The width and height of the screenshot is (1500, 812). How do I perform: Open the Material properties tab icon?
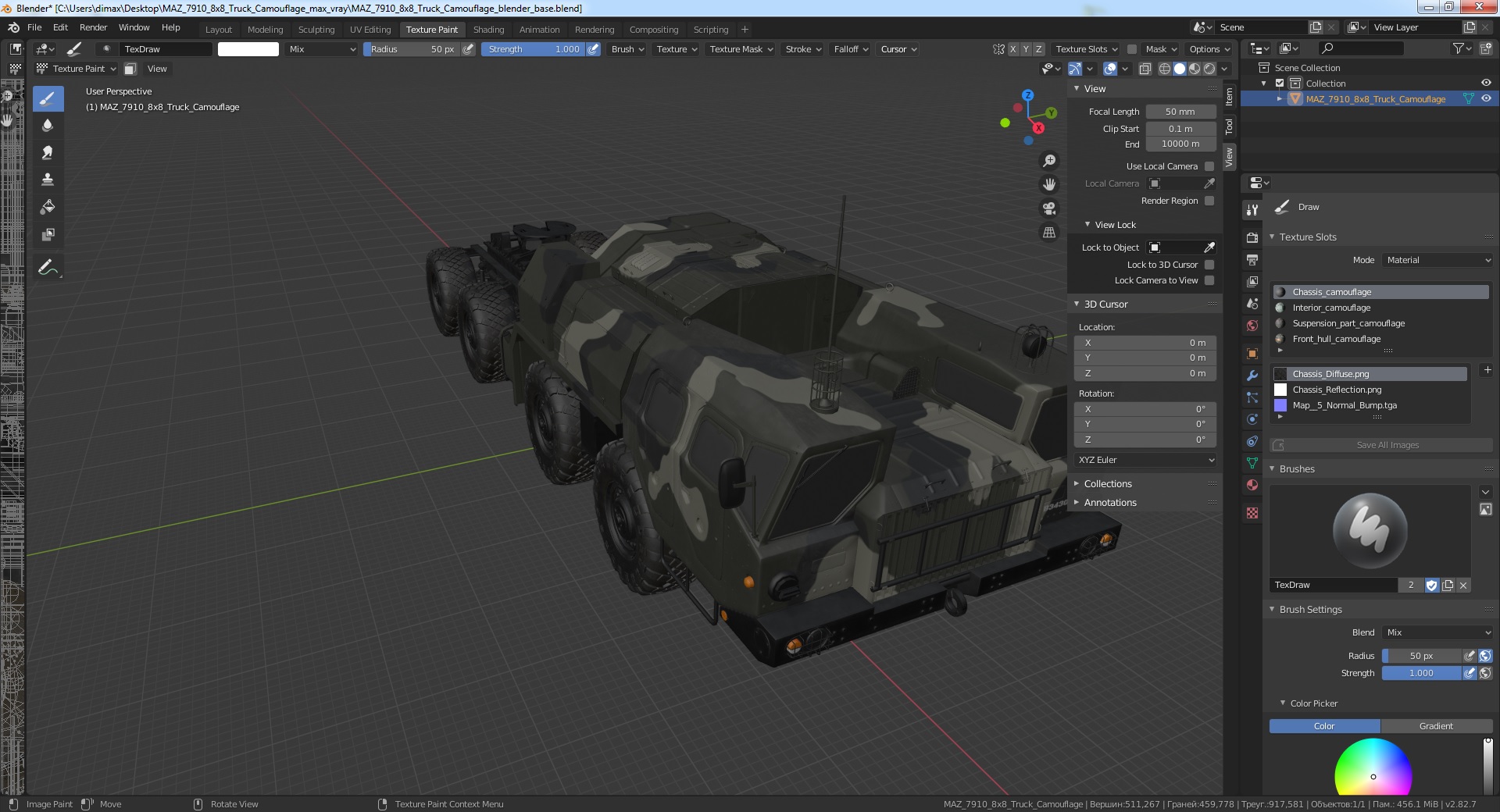[x=1252, y=485]
